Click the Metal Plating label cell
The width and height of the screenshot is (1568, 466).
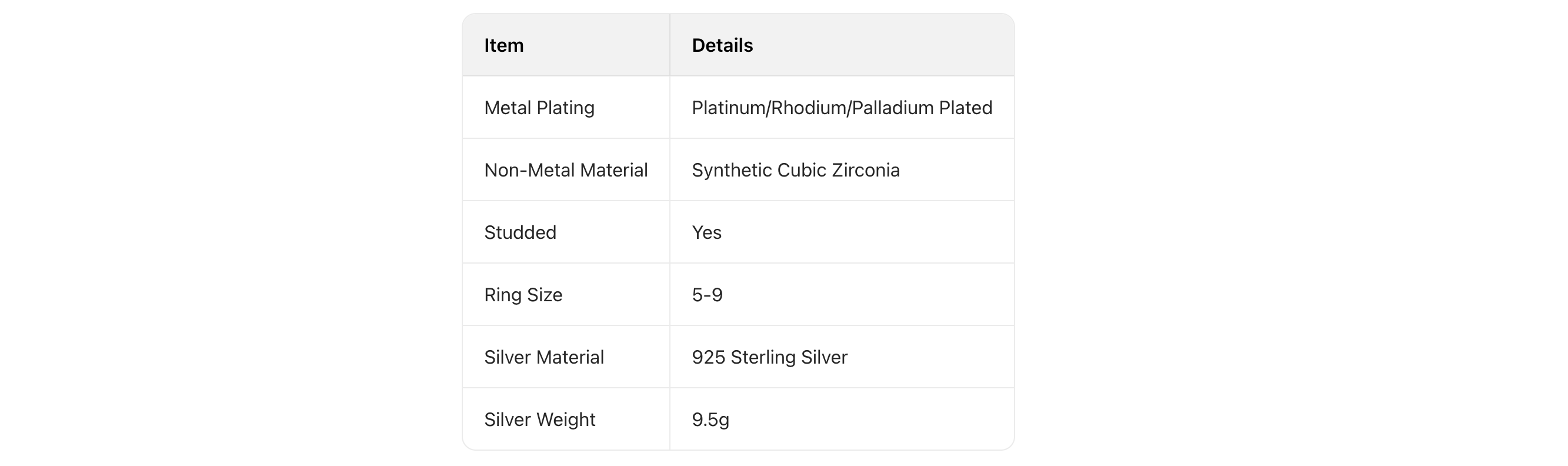point(539,108)
